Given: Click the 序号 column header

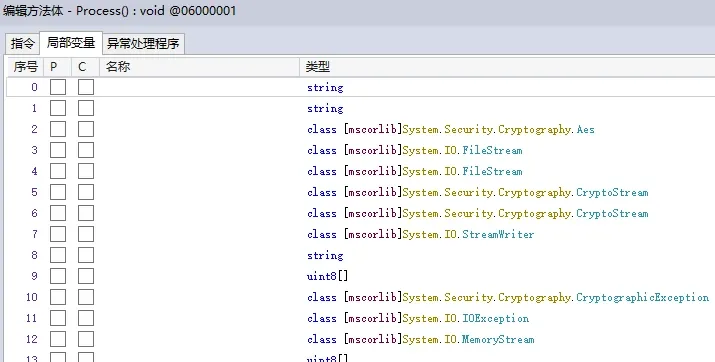Looking at the screenshot, I should pyautogui.click(x=25, y=67).
